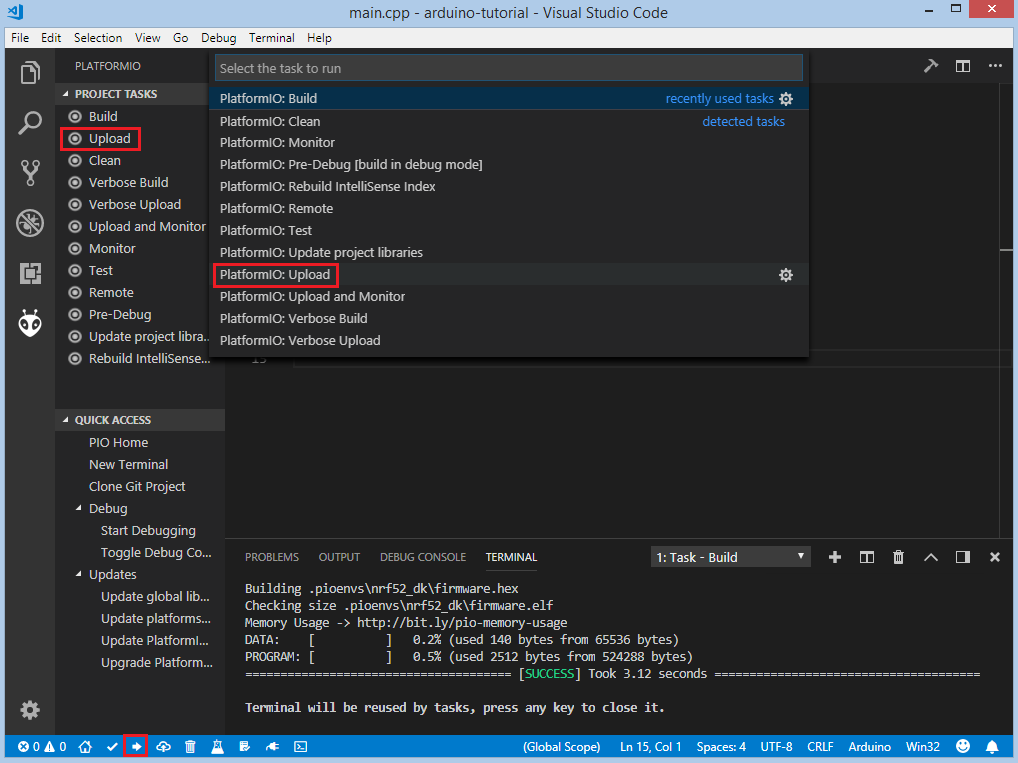Configure PlatformIO: Upload task gear
Screen dimensions: 1018x763
[786, 275]
